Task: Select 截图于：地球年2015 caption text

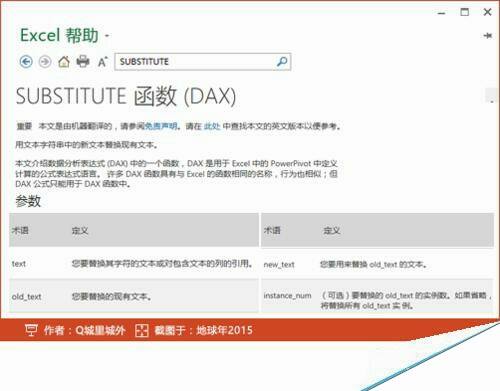Action: click(203, 330)
